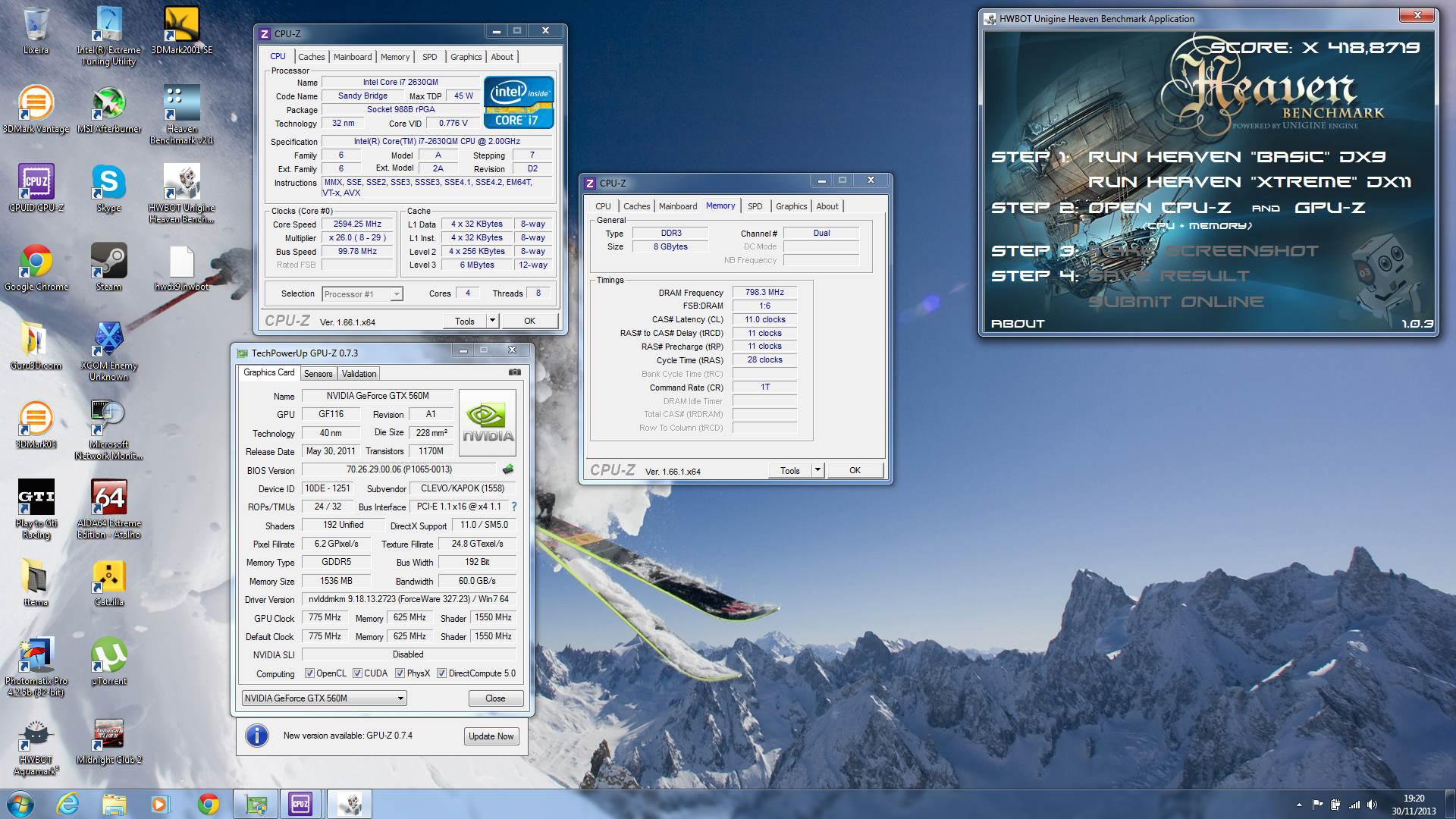
Task: Toggle the OpenCL checkbox in GPU-Z
Action: click(309, 673)
